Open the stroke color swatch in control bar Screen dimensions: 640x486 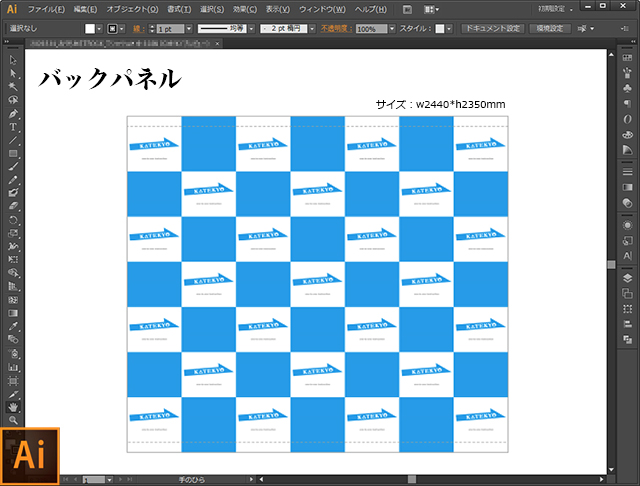pos(112,29)
